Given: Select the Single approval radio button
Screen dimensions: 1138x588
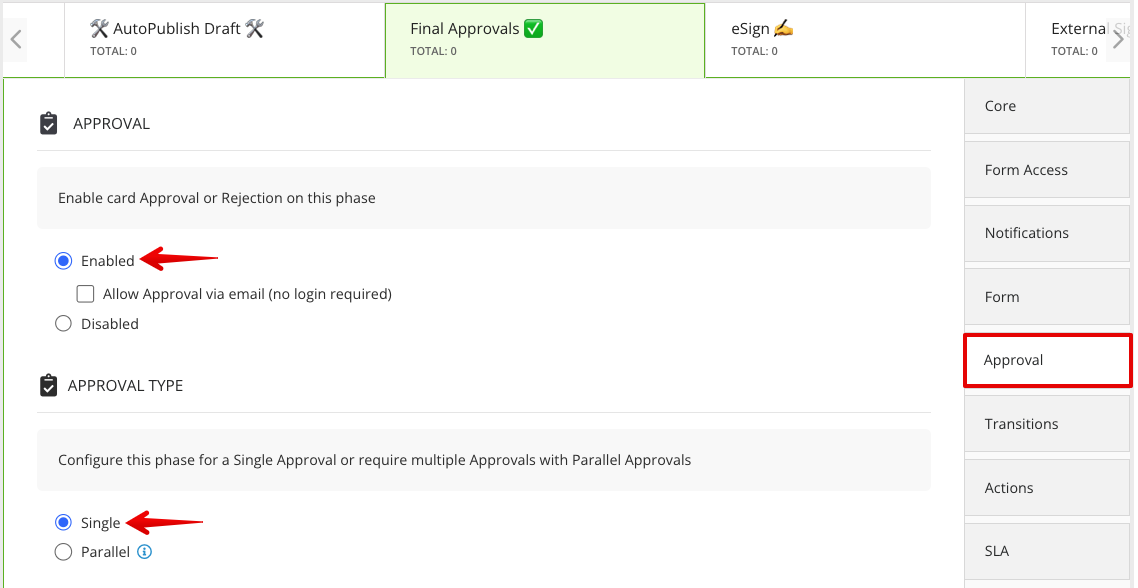Looking at the screenshot, I should (63, 522).
